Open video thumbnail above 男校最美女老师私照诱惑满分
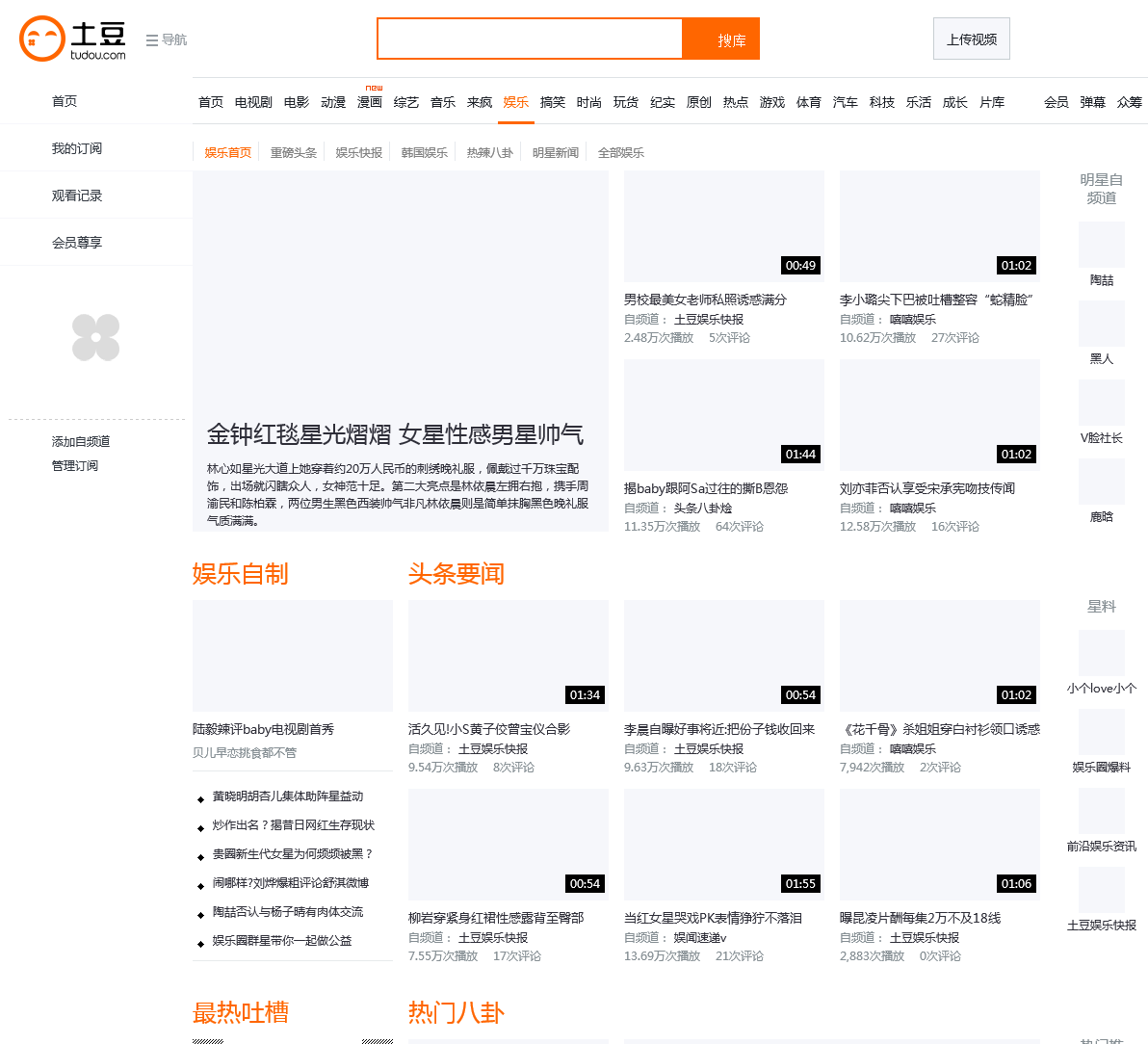 (724, 226)
